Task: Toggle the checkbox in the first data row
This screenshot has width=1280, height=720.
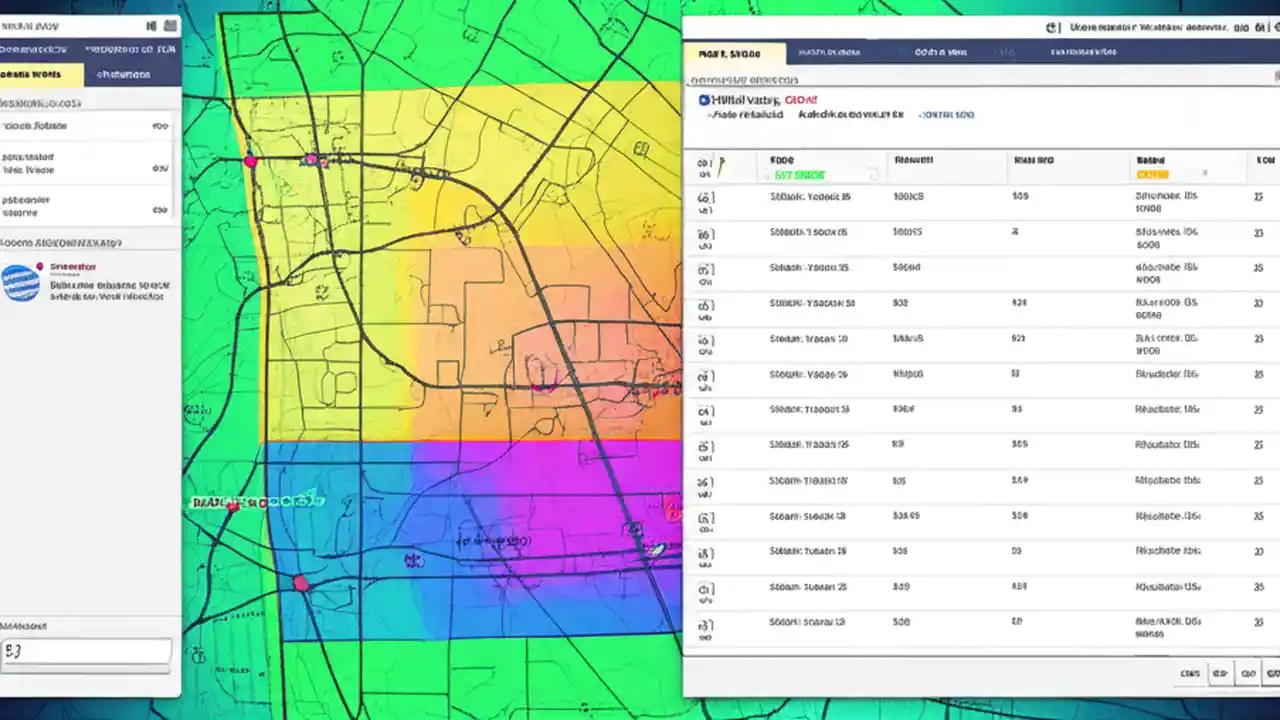Action: click(x=706, y=196)
